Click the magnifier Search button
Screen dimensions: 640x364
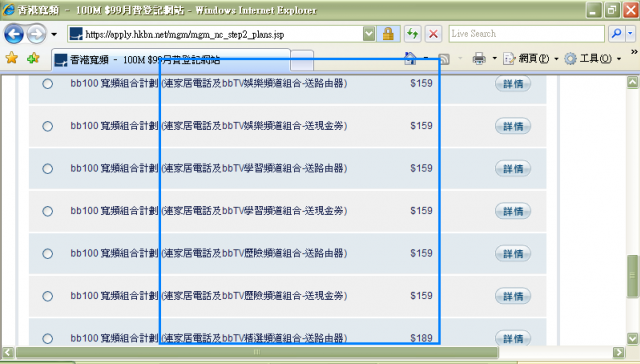click(616, 34)
